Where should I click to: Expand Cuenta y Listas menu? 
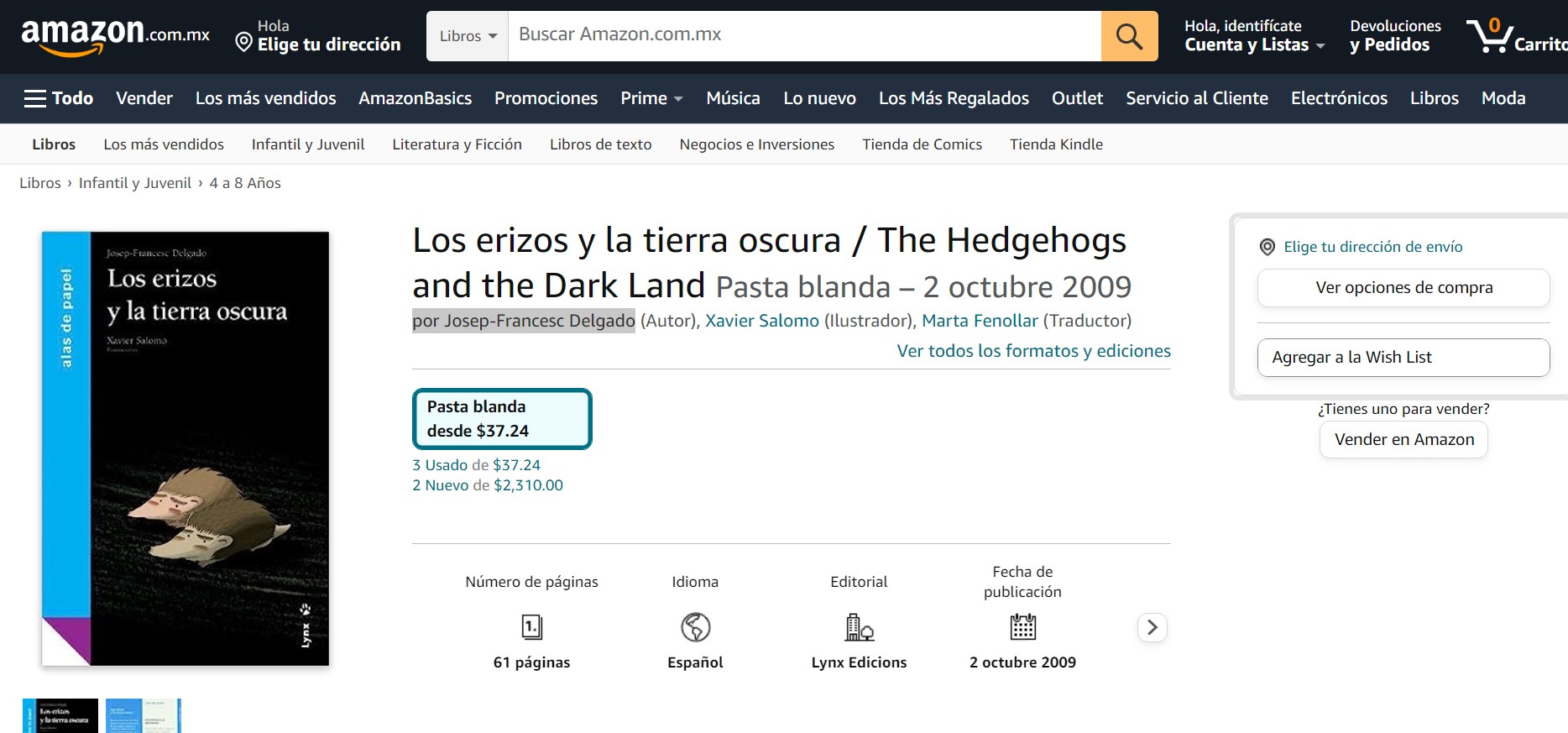(x=1254, y=35)
